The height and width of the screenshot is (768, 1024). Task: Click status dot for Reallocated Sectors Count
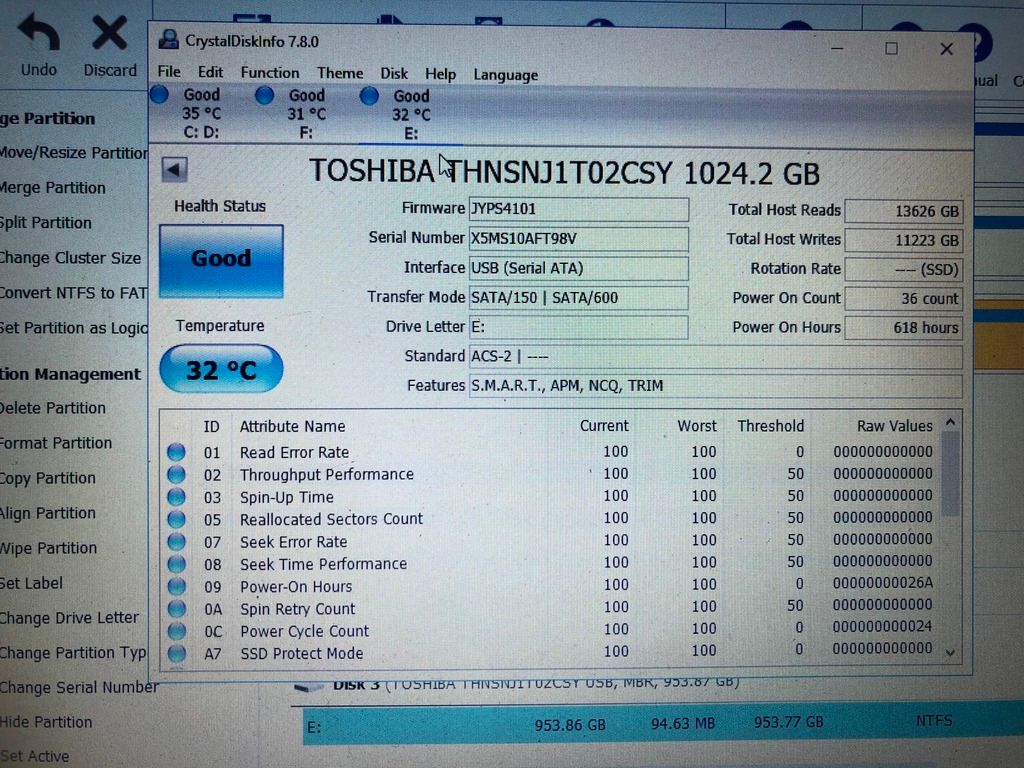[176, 519]
